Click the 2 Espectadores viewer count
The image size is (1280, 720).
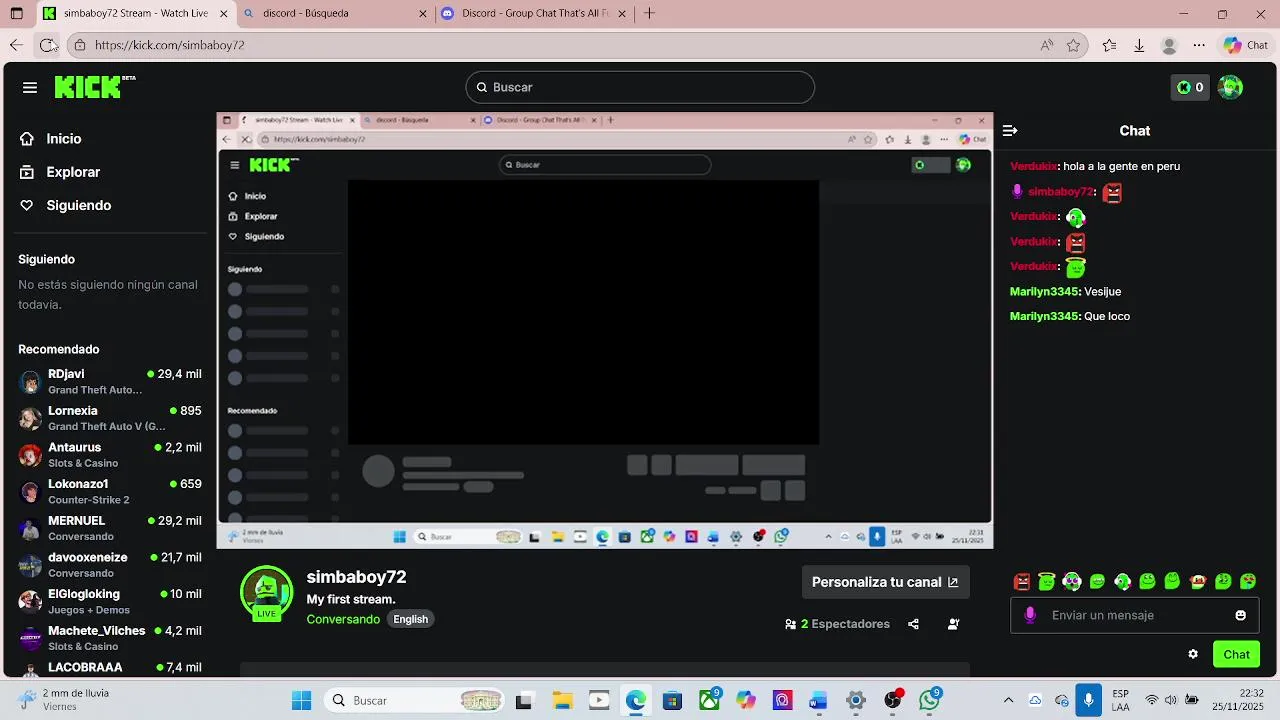pyautogui.click(x=837, y=624)
